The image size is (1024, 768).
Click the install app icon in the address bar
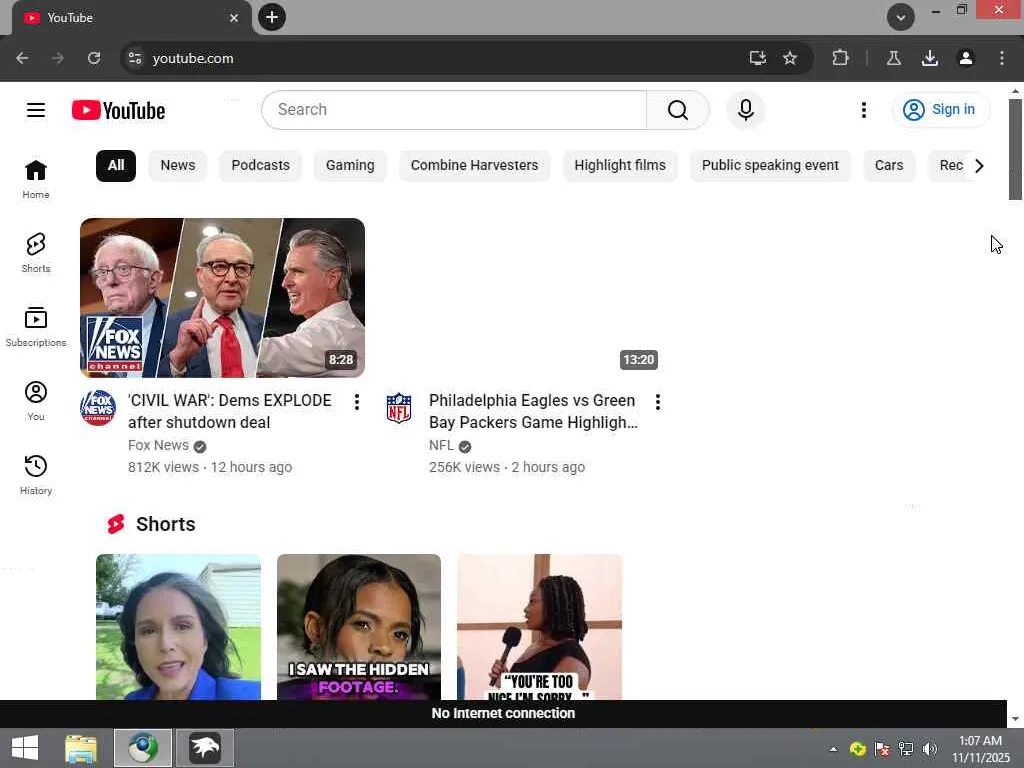(x=758, y=58)
